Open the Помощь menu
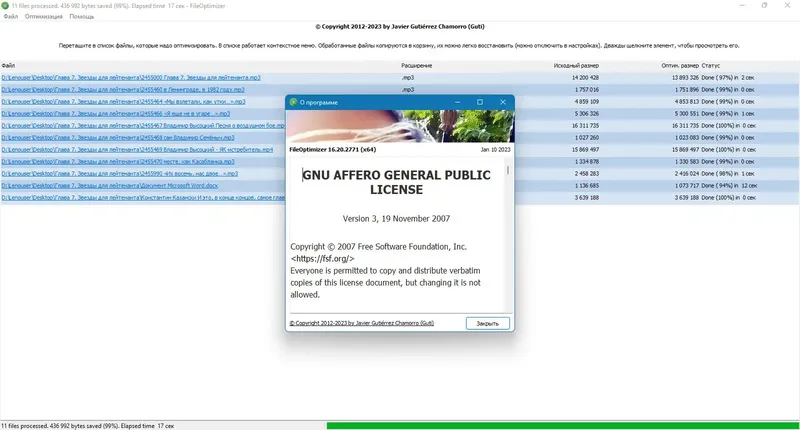Image resolution: width=800 pixels, height=430 pixels. point(82,16)
